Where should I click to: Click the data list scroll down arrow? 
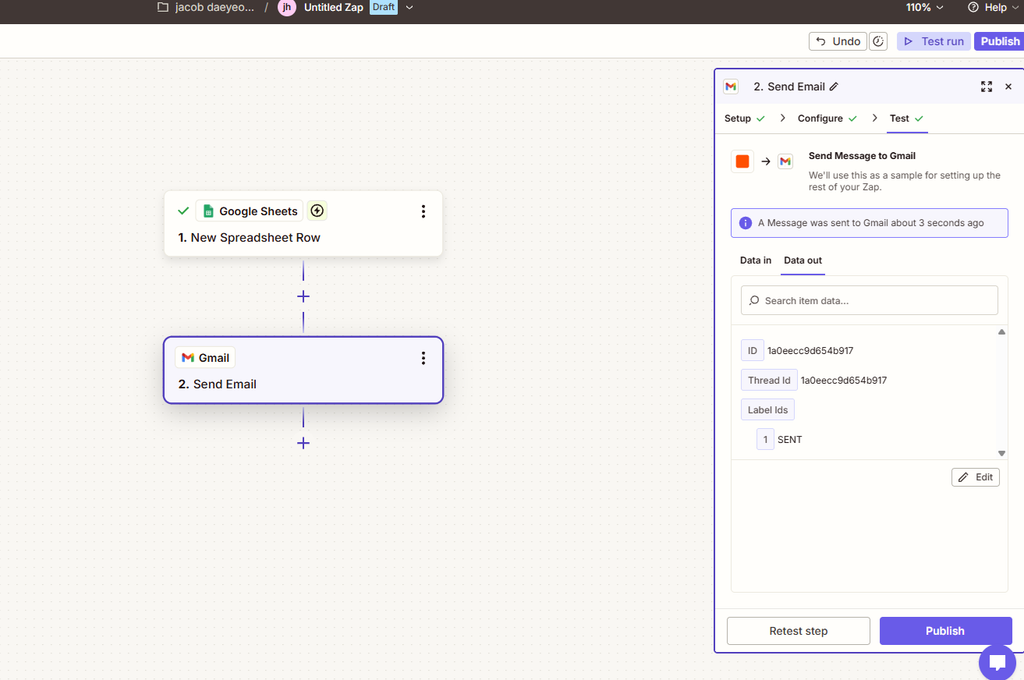click(1001, 453)
